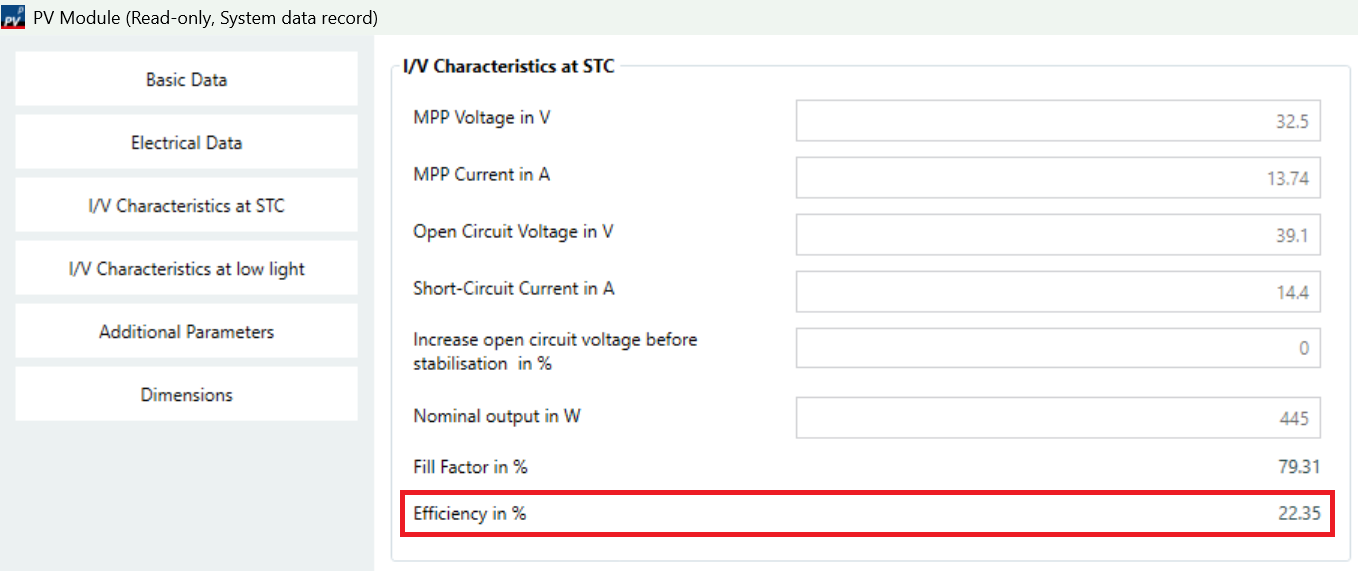Select I/V Characteristics at STC sidebar button
Viewport: 1358px width, 571px height.
186,206
